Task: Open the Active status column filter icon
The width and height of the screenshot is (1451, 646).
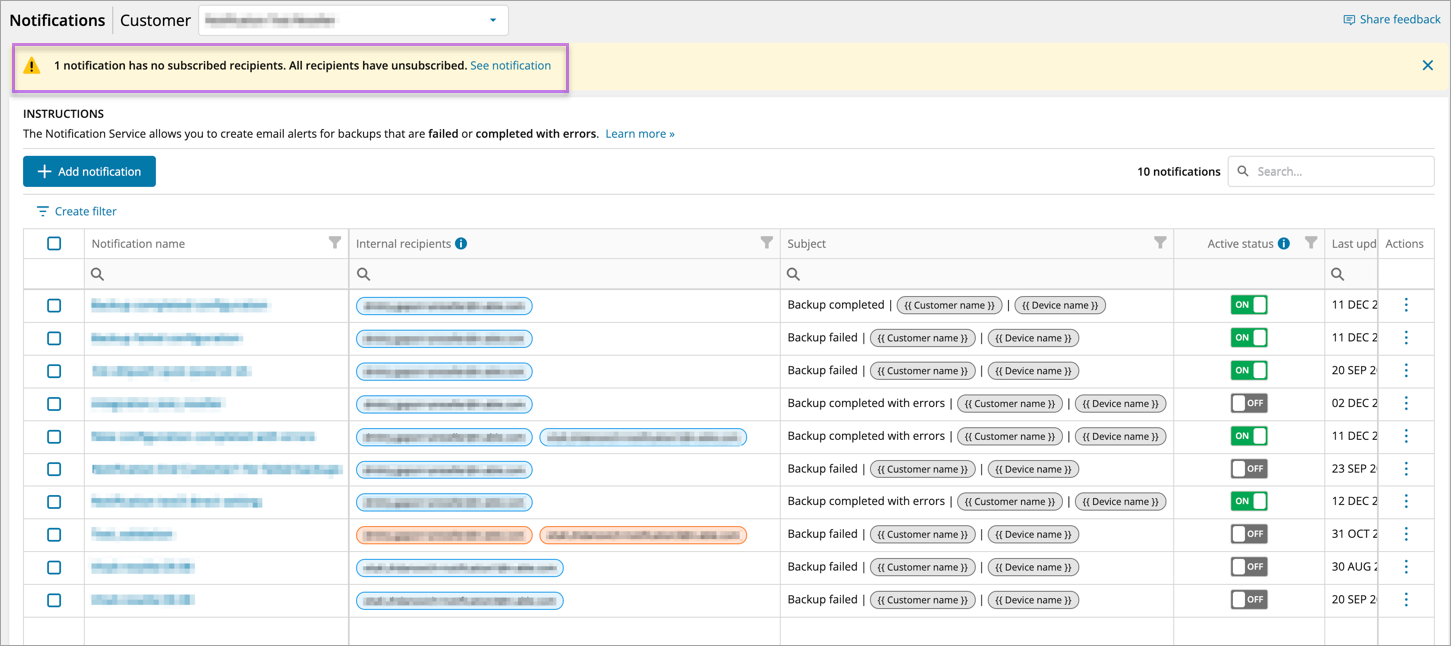Action: [x=1311, y=243]
